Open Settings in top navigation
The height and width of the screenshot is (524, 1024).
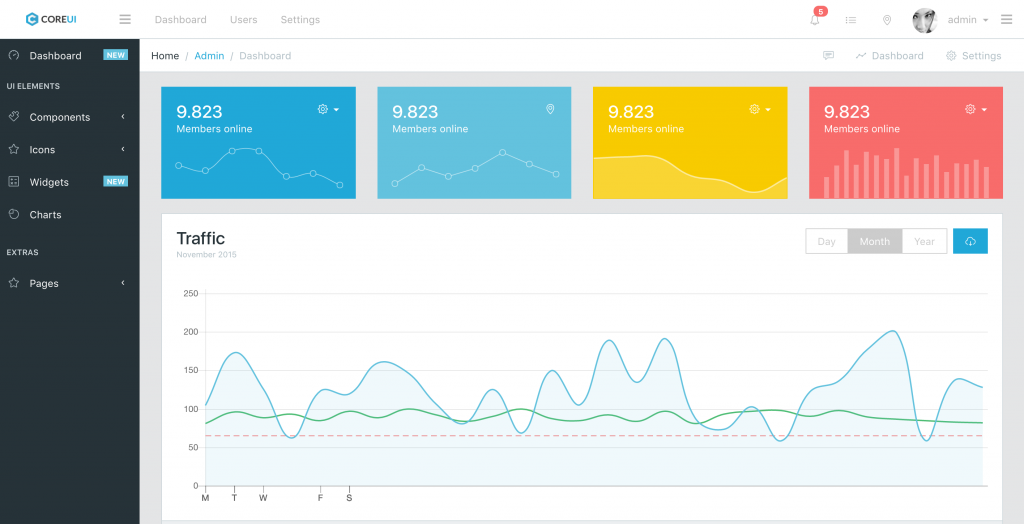300,20
